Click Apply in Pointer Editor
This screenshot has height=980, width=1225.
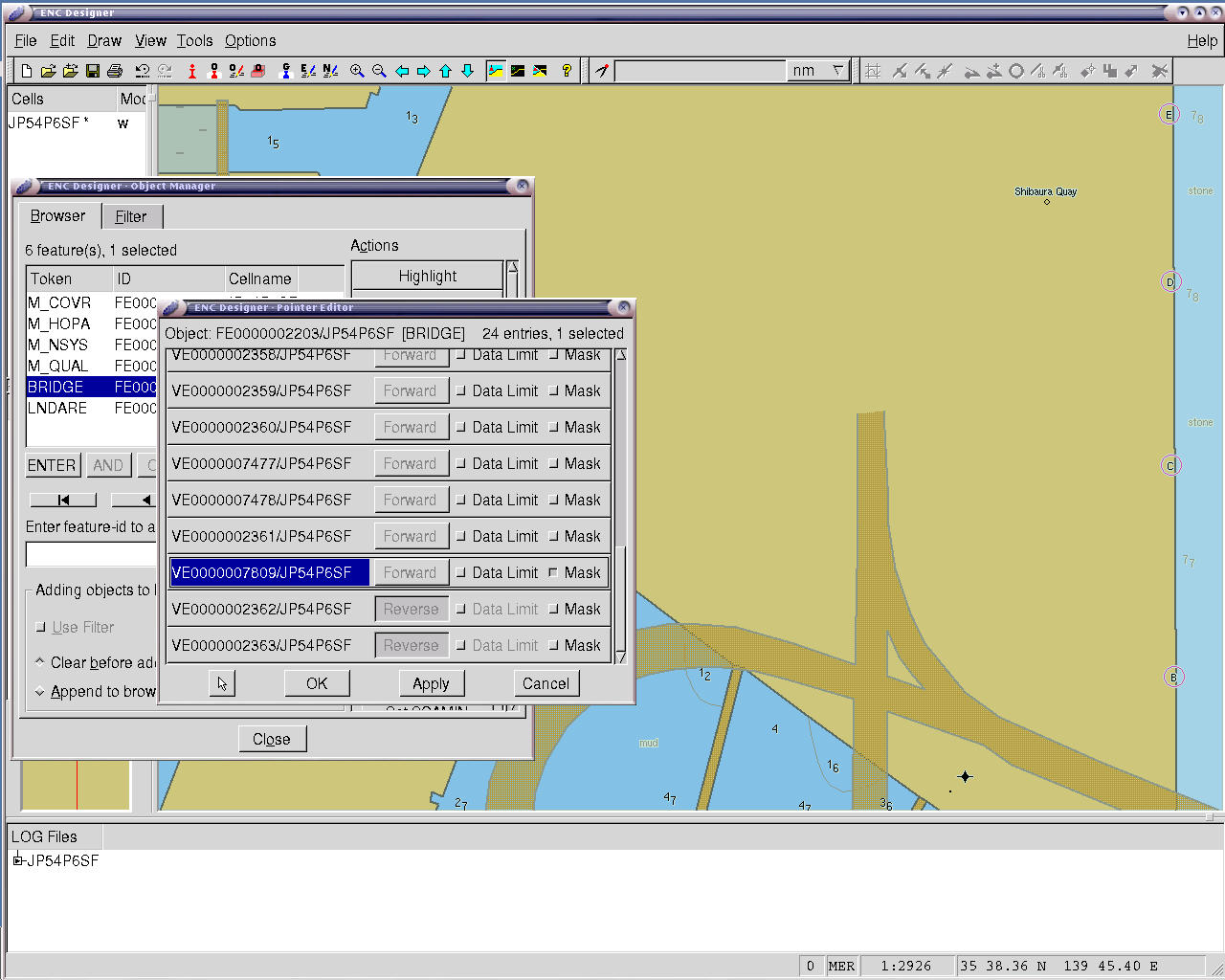pyautogui.click(x=431, y=683)
